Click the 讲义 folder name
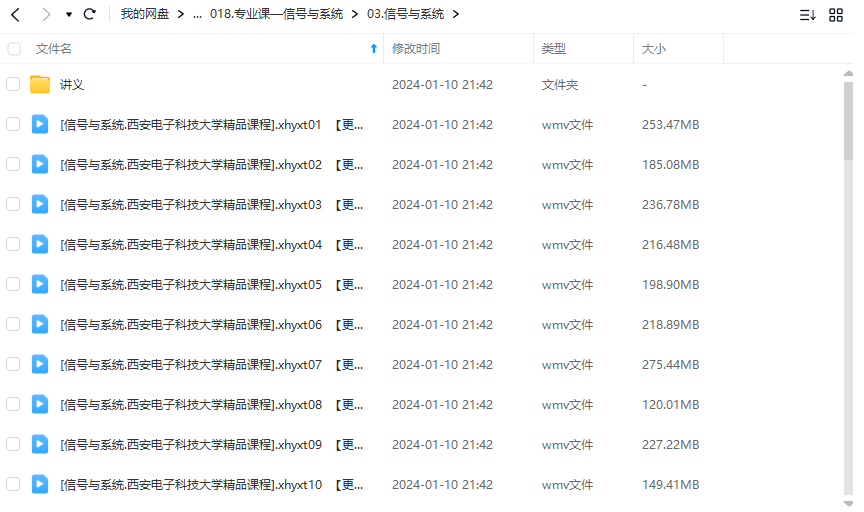This screenshot has width=864, height=512. (72, 85)
